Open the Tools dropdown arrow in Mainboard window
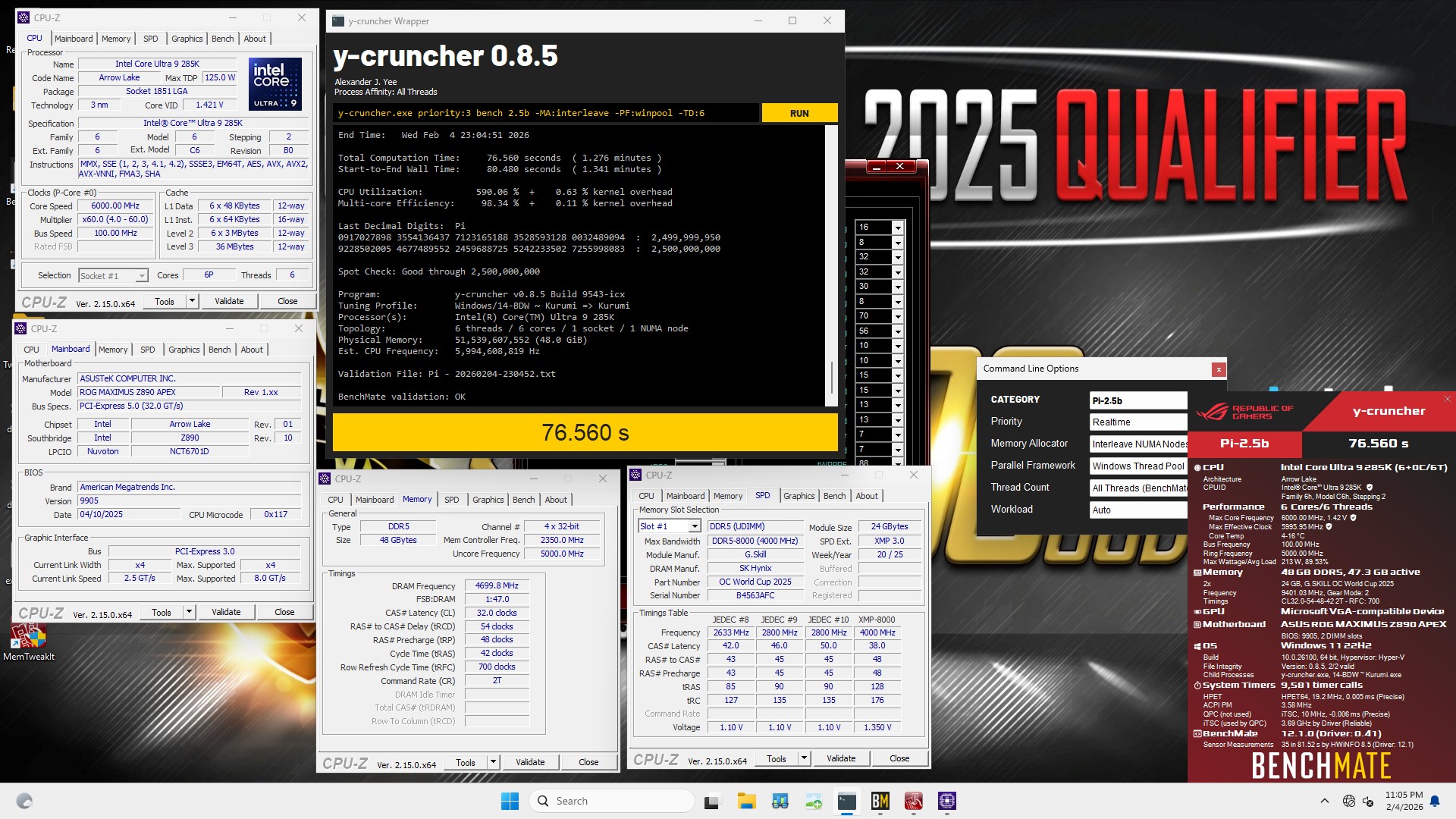The width and height of the screenshot is (1456, 819). (189, 612)
